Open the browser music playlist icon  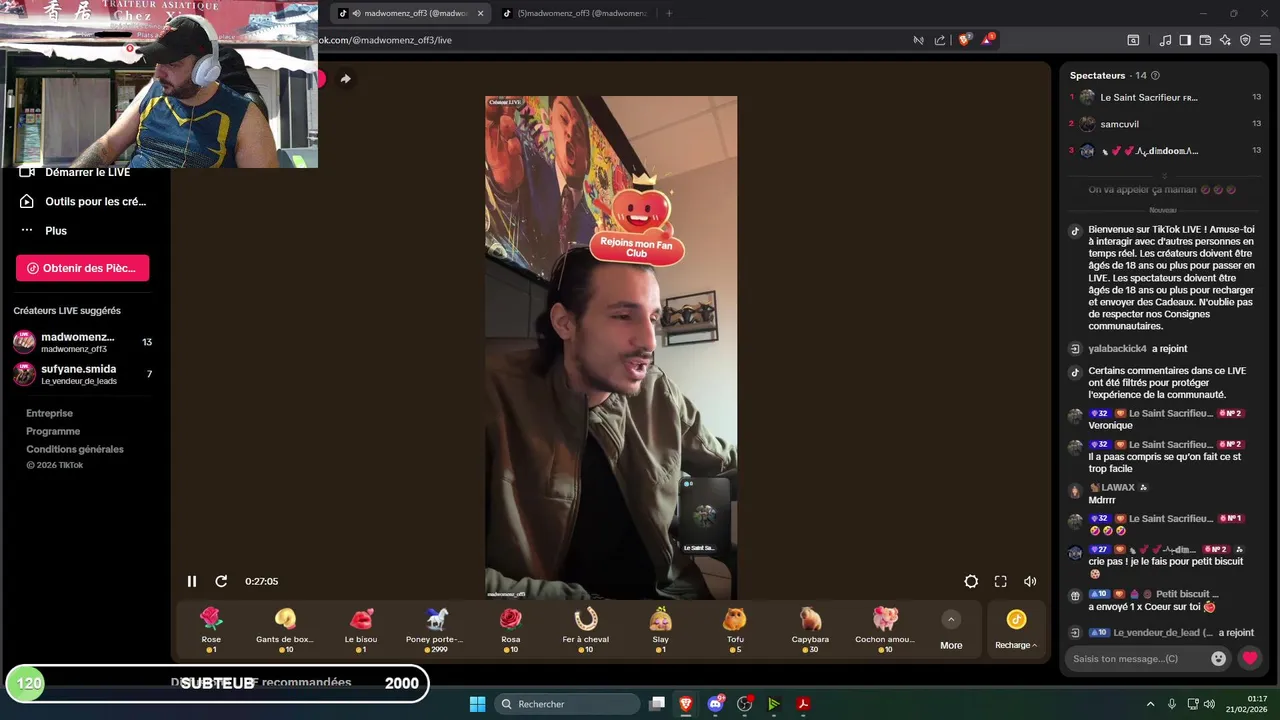coord(1165,40)
